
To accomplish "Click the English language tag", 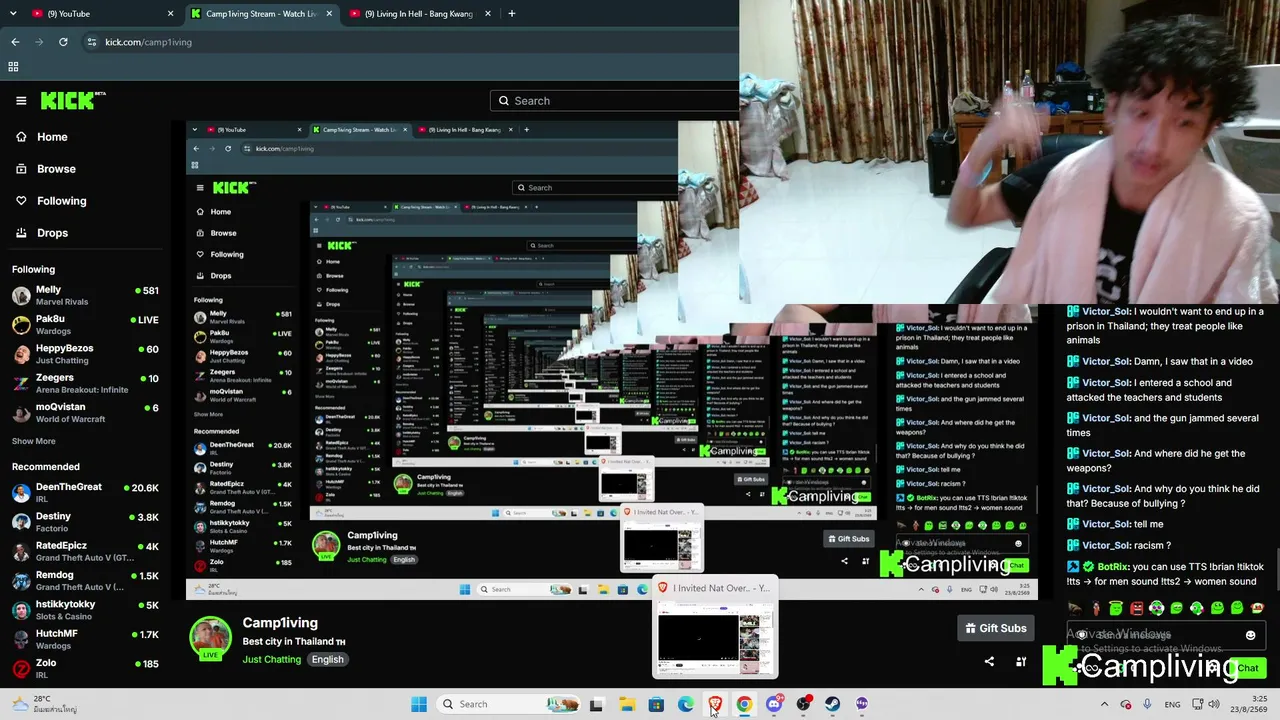I will tap(327, 660).
